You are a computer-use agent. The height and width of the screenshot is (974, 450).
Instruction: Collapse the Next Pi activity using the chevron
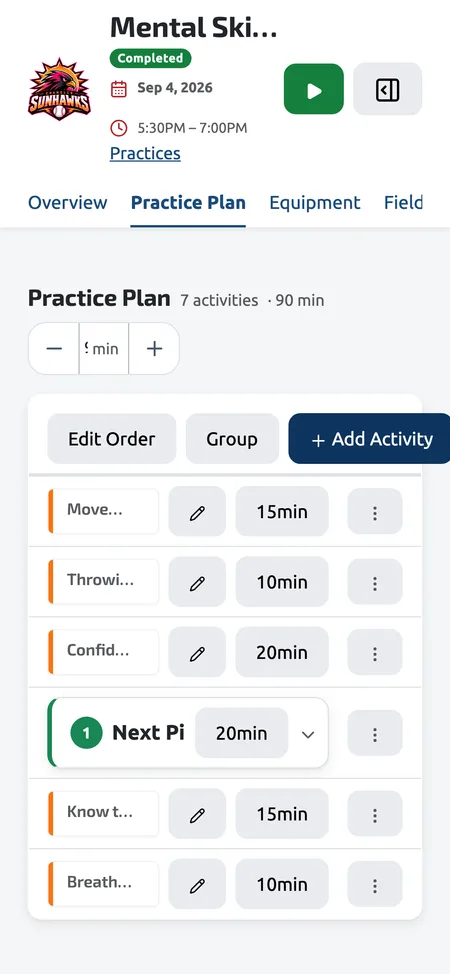(308, 734)
